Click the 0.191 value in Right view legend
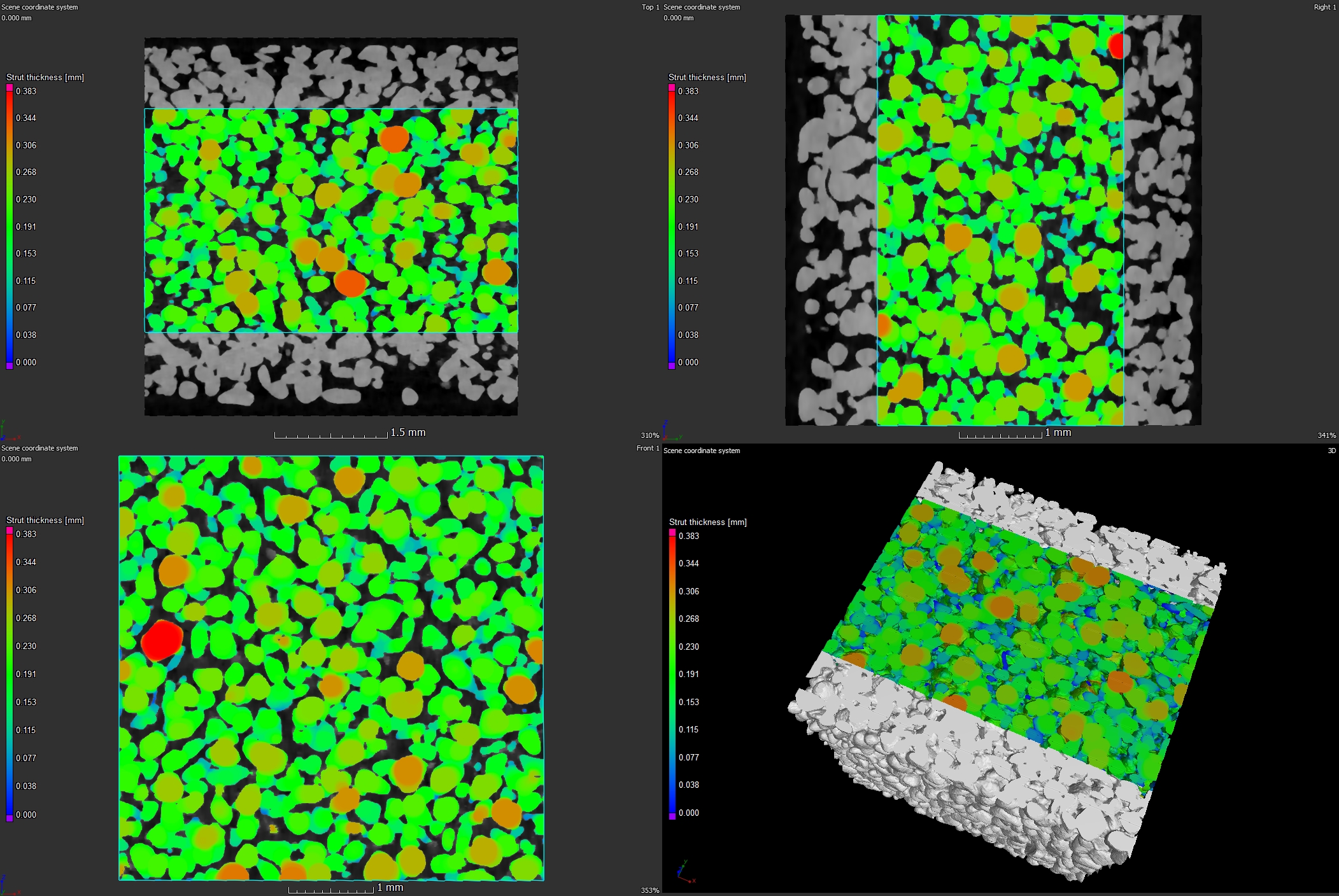 tap(688, 227)
